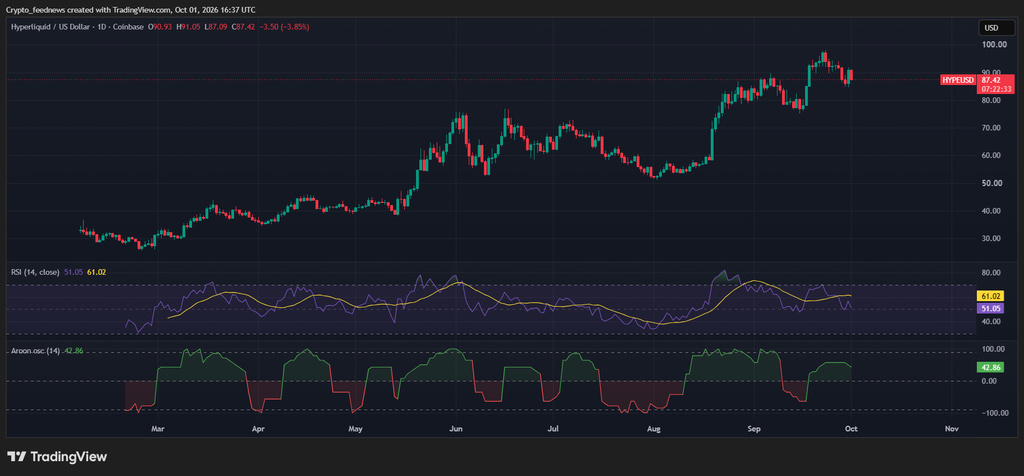This screenshot has height=476, width=1024.
Task: Click the yellow 61.02 RSI value tag
Action: (989, 297)
